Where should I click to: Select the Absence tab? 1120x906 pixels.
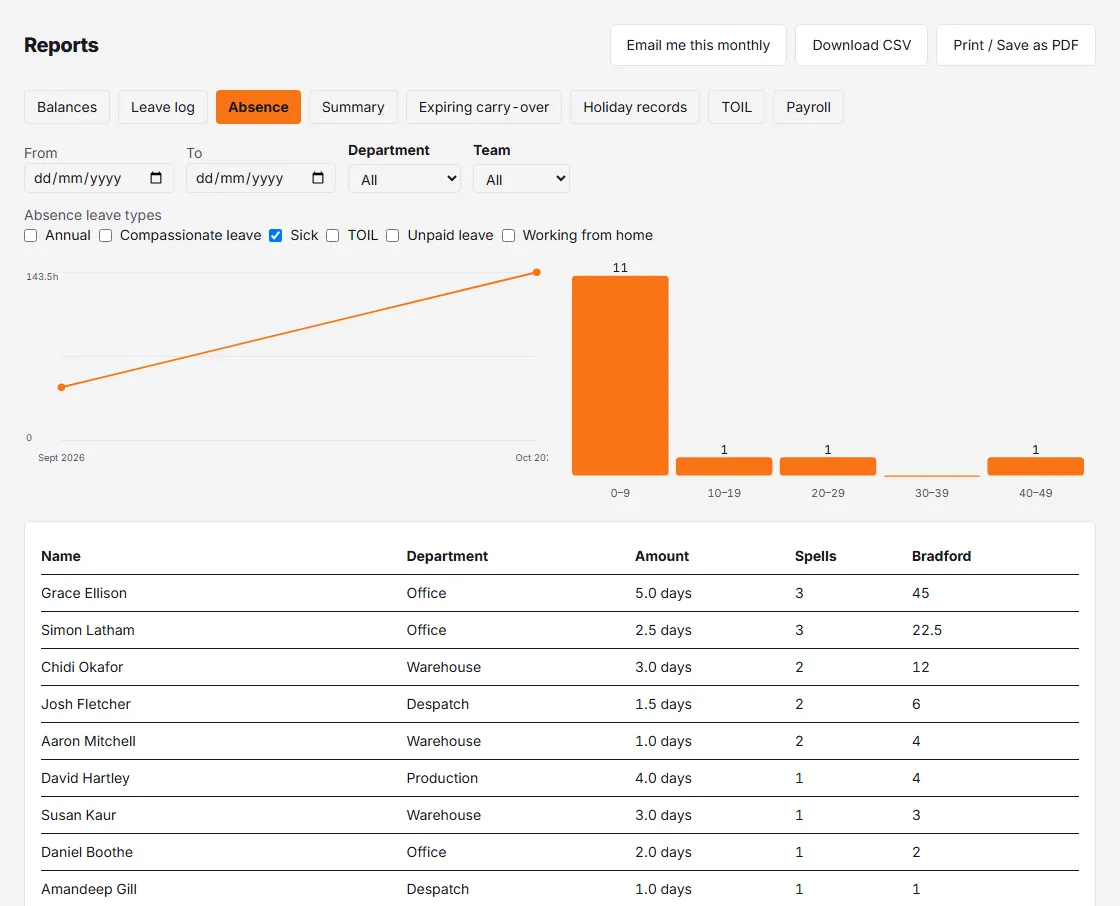tap(259, 107)
